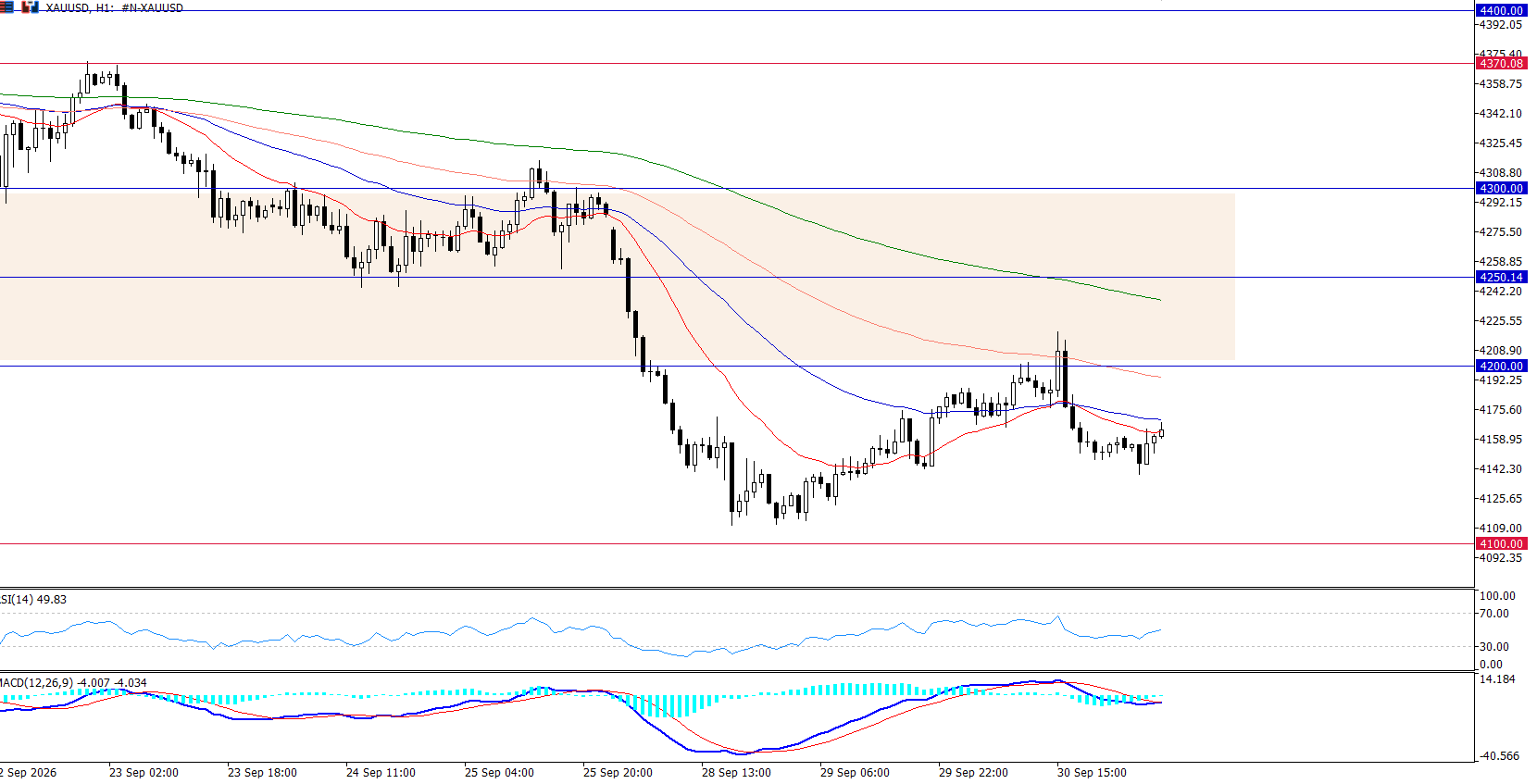Select the beige shaded rectangle zone
Screen dimensions: 1537x784
pyautogui.click(x=618, y=276)
